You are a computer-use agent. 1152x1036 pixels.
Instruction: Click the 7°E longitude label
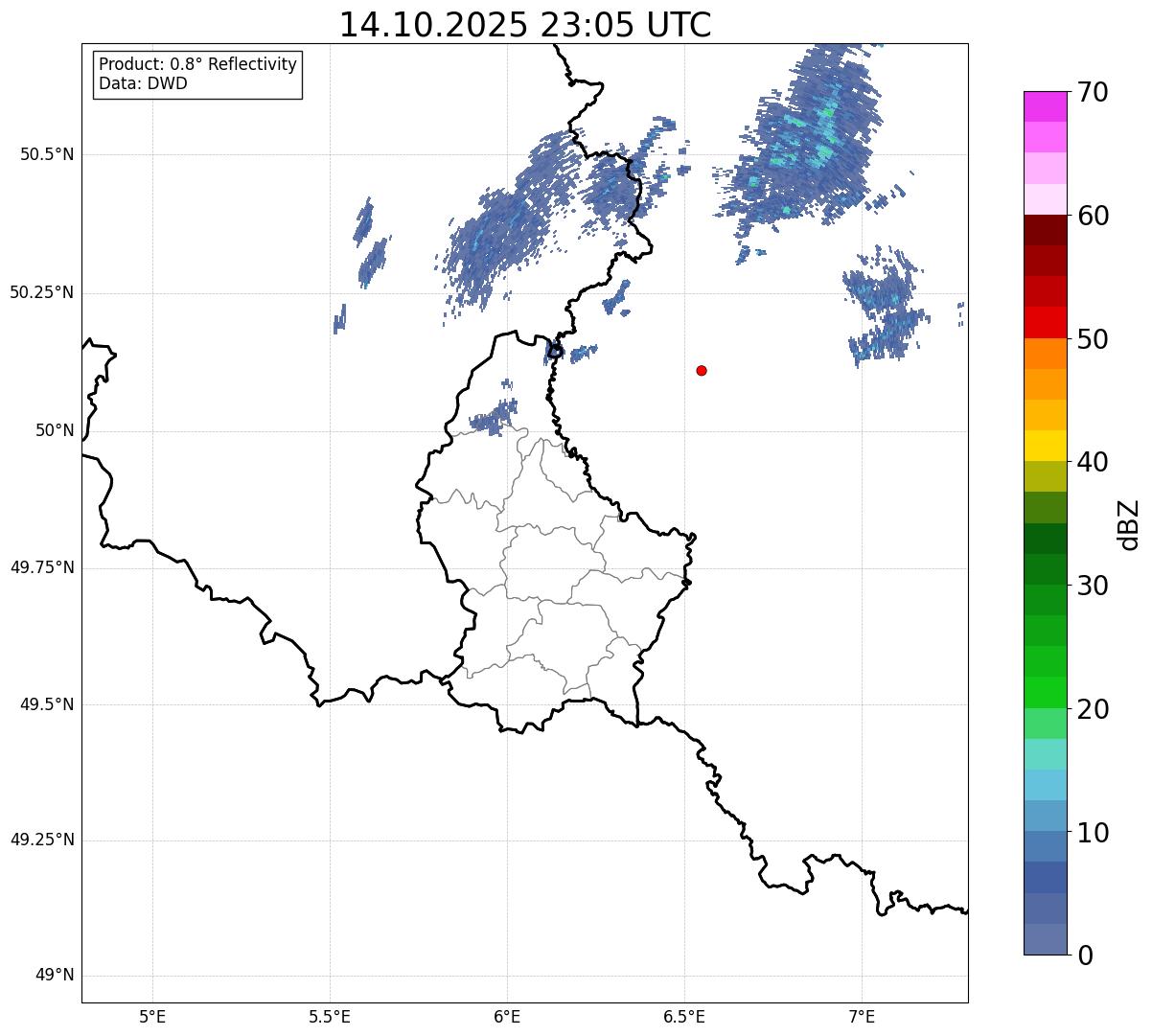(x=862, y=1016)
